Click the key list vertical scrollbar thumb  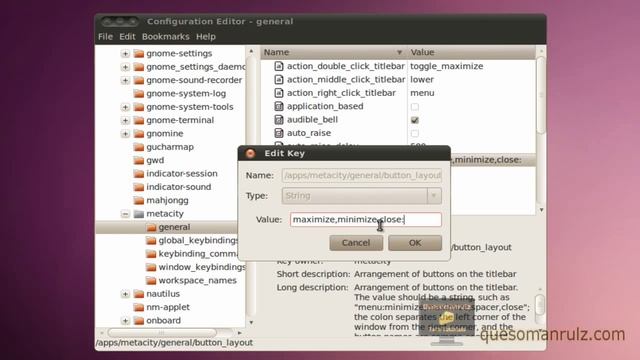tap(541, 95)
